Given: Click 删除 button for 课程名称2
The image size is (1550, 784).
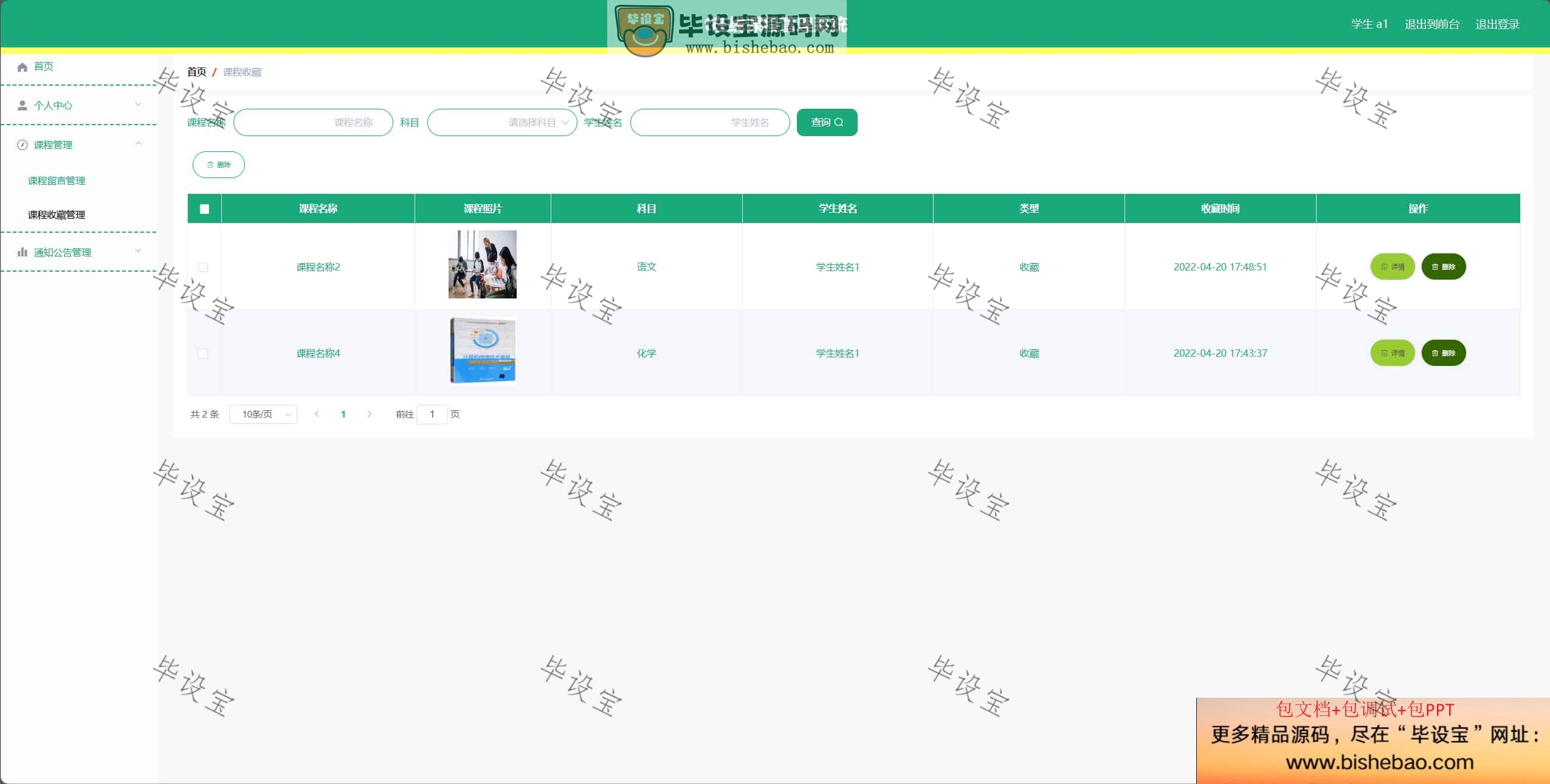Looking at the screenshot, I should click(x=1444, y=267).
